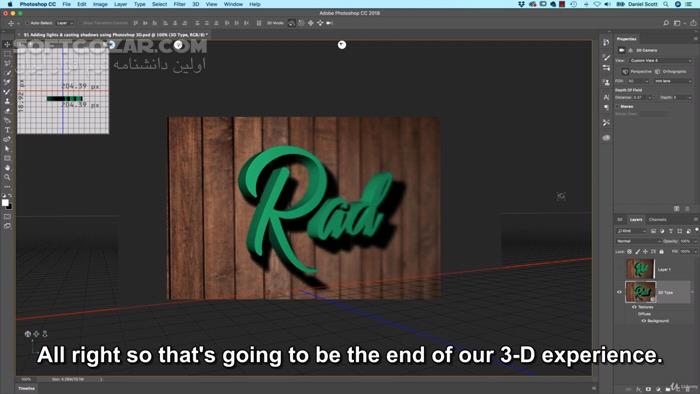This screenshot has height=394, width=700.
Task: Open the Auto-Select Layer dropdown
Action: pyautogui.click(x=65, y=23)
